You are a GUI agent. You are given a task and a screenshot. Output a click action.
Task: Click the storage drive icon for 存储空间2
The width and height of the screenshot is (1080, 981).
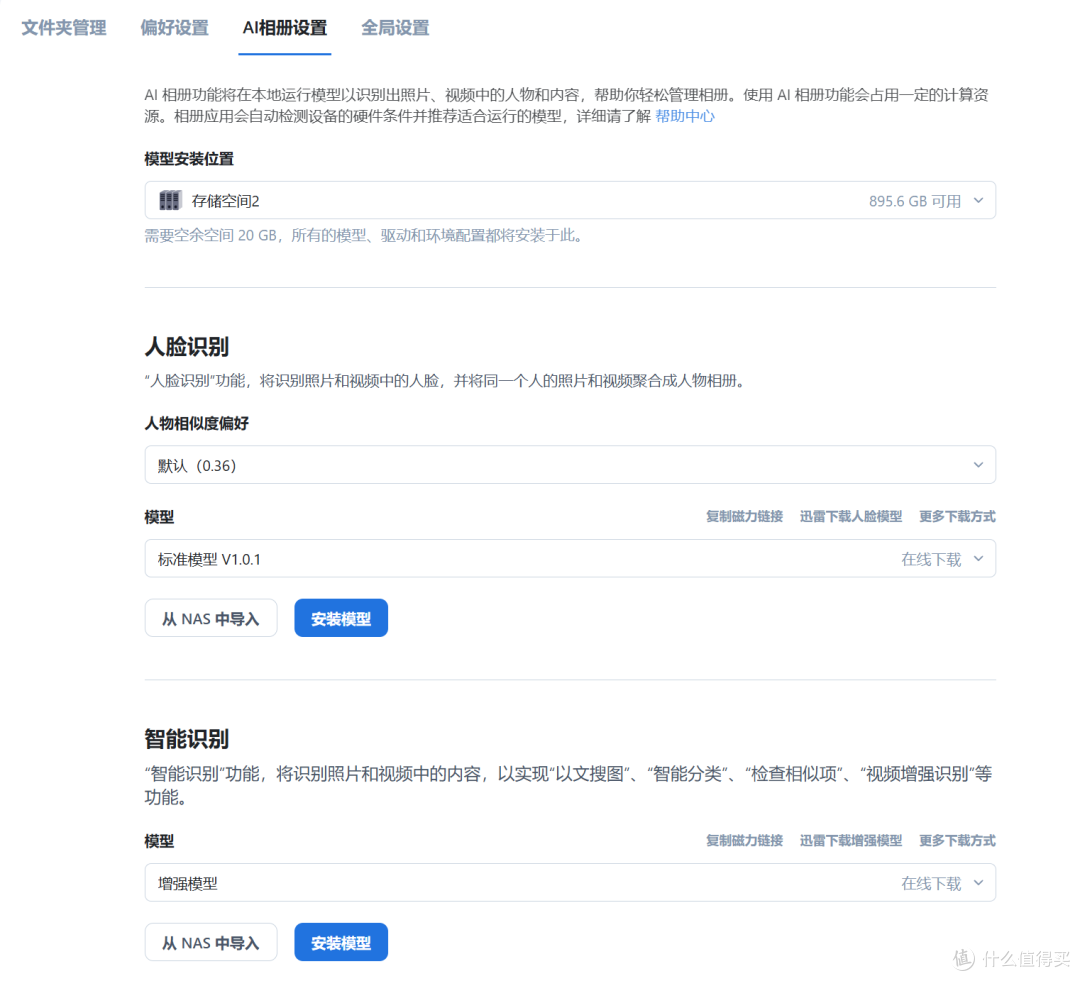[x=170, y=200]
